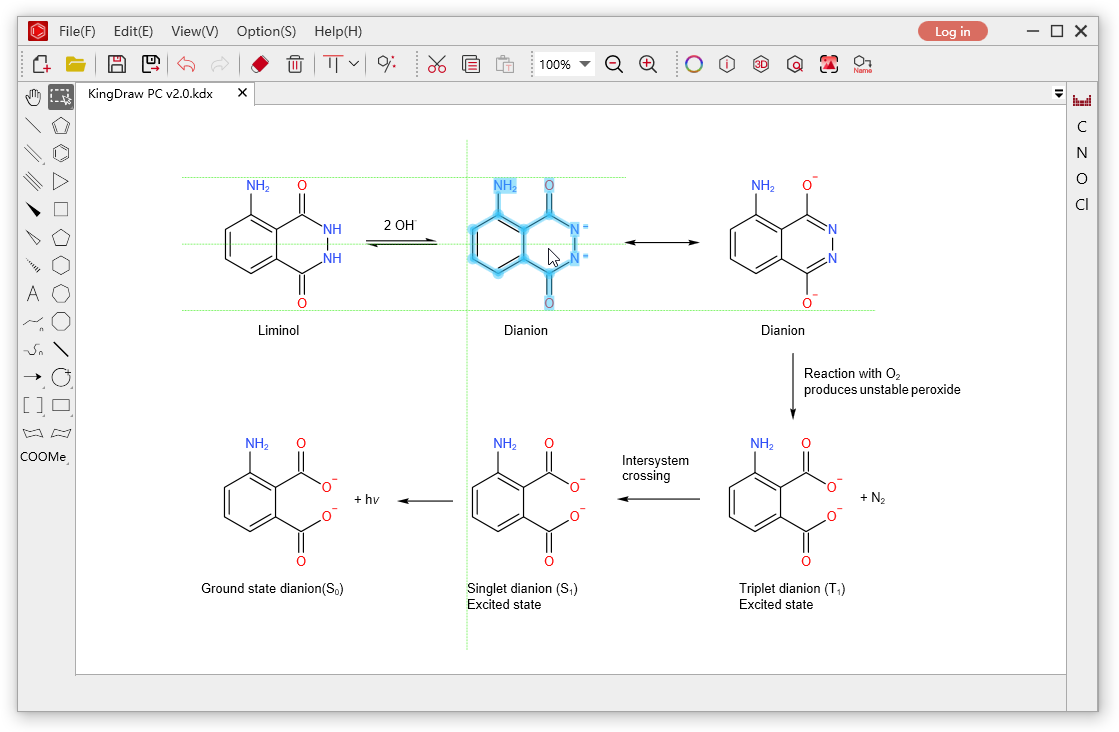Select the single bond tool
Screen dimensions: 1119x732
pyautogui.click(x=33, y=126)
